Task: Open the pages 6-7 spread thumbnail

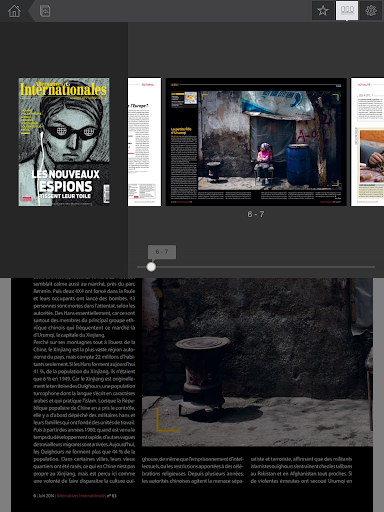Action: pyautogui.click(x=256, y=142)
